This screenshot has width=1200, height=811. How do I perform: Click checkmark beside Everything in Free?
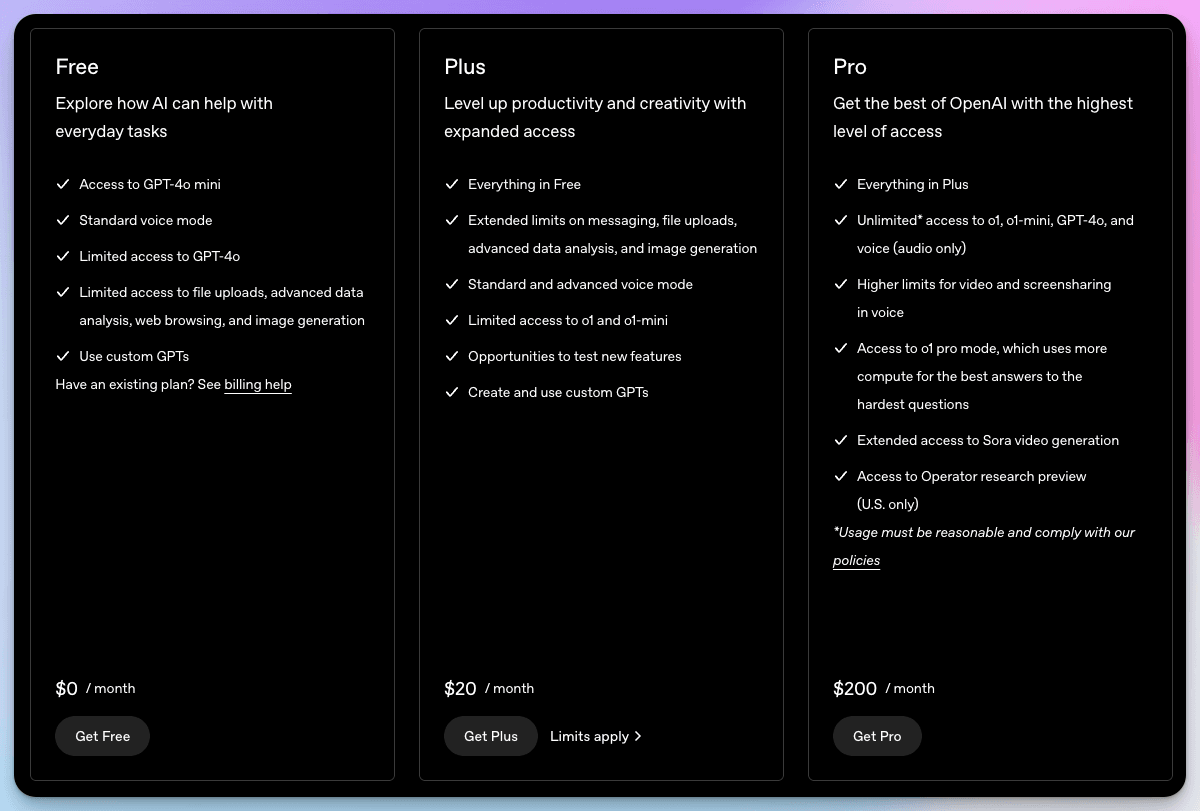pos(451,184)
